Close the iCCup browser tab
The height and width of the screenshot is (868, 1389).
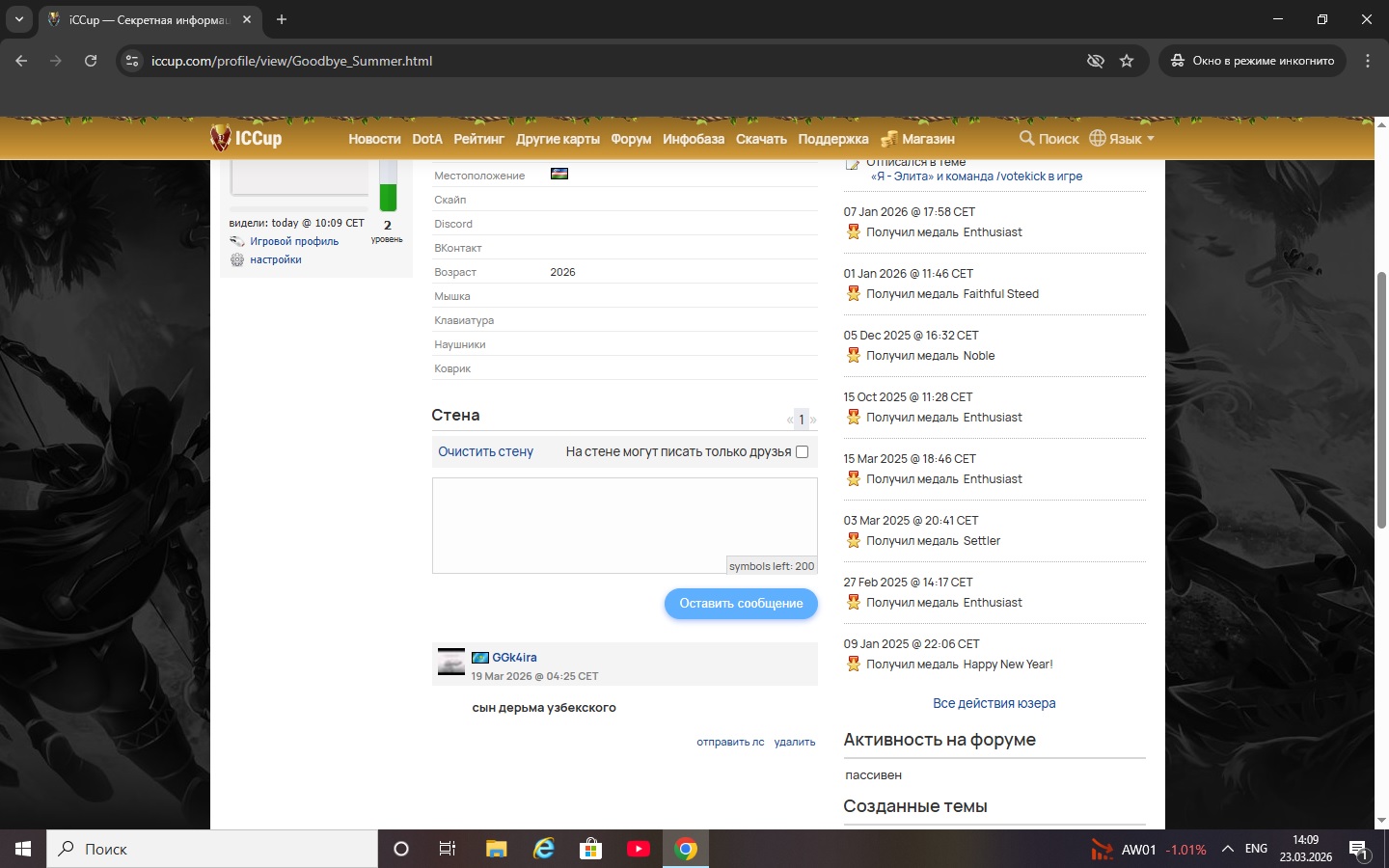click(247, 19)
